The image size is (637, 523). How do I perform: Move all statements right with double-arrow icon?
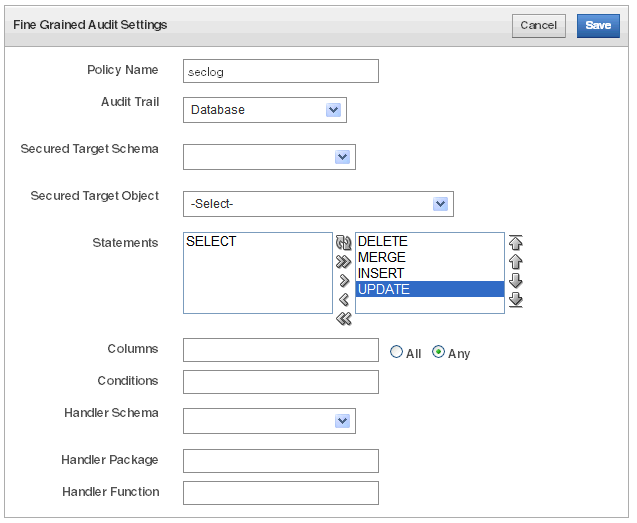point(343,262)
